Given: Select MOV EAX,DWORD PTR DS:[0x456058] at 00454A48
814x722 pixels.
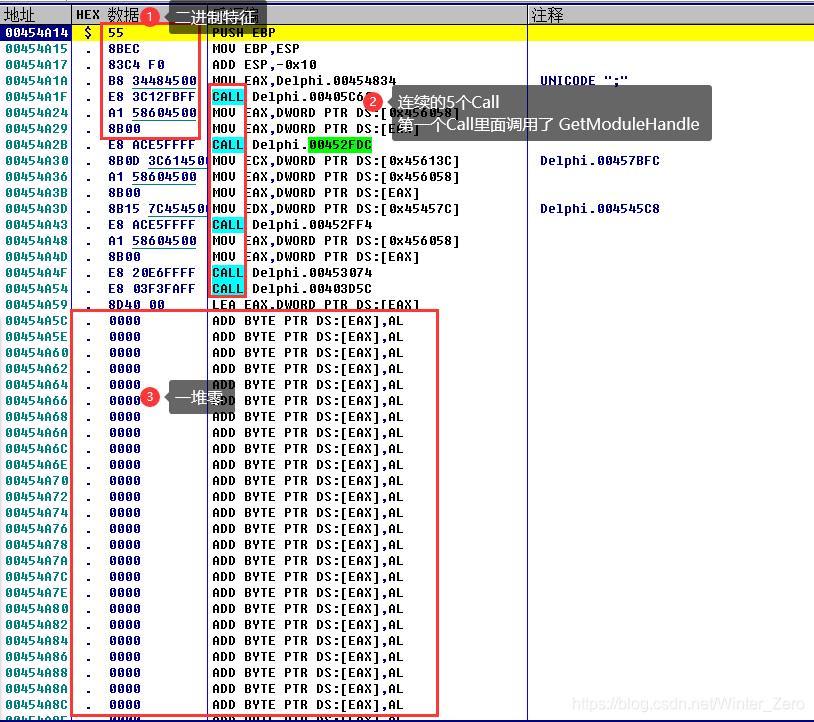Looking at the screenshot, I should pyautogui.click(x=336, y=241).
